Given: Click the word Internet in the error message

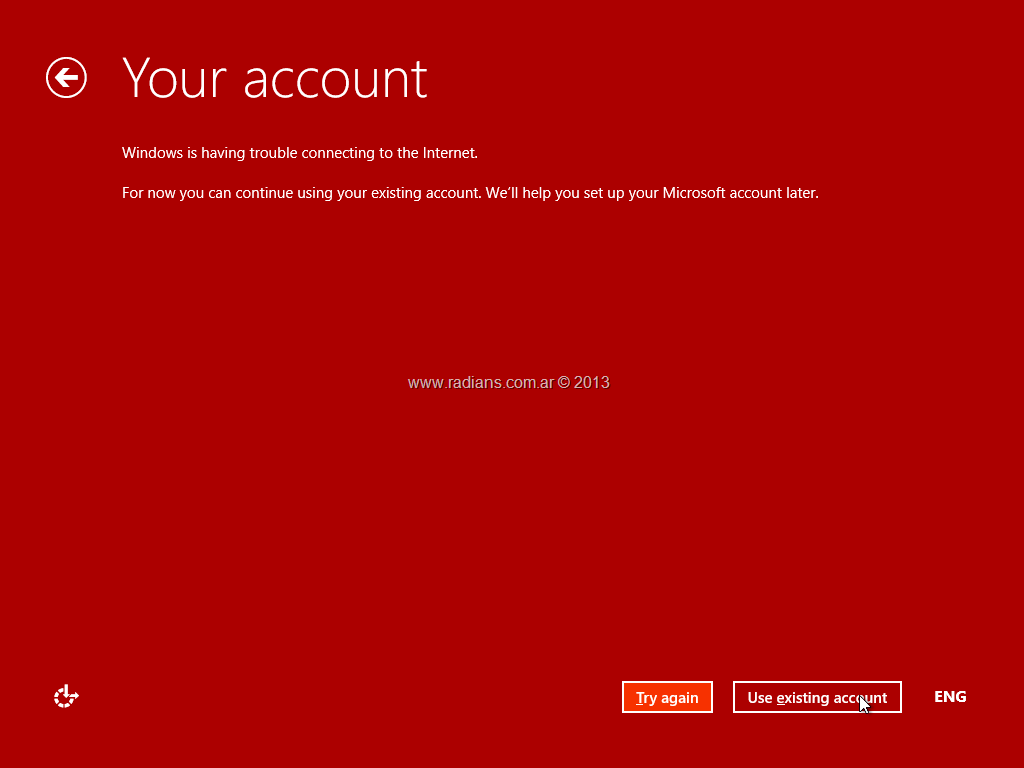Looking at the screenshot, I should pyautogui.click(x=449, y=153).
